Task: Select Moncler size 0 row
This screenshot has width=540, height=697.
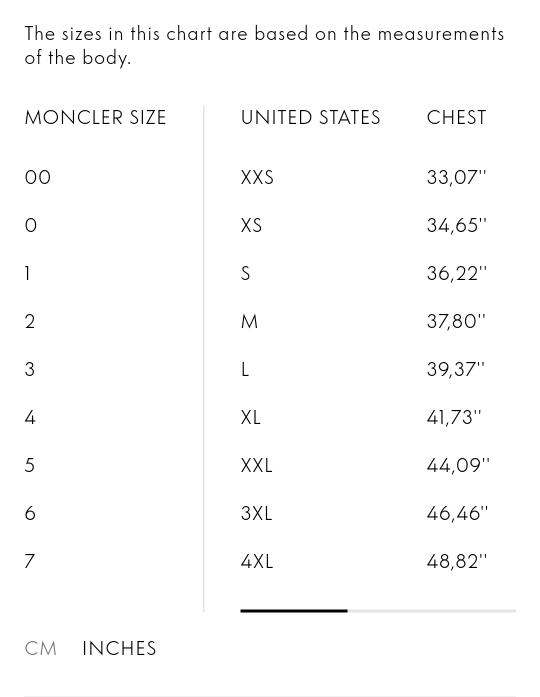Action: pos(31,225)
